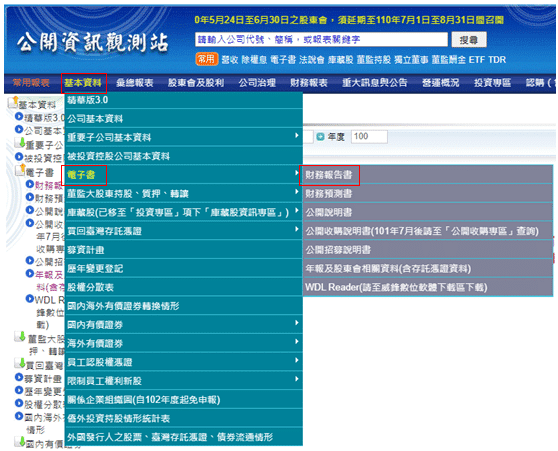
Task: Click the green plus icon beside 年度
Action: coord(320,137)
